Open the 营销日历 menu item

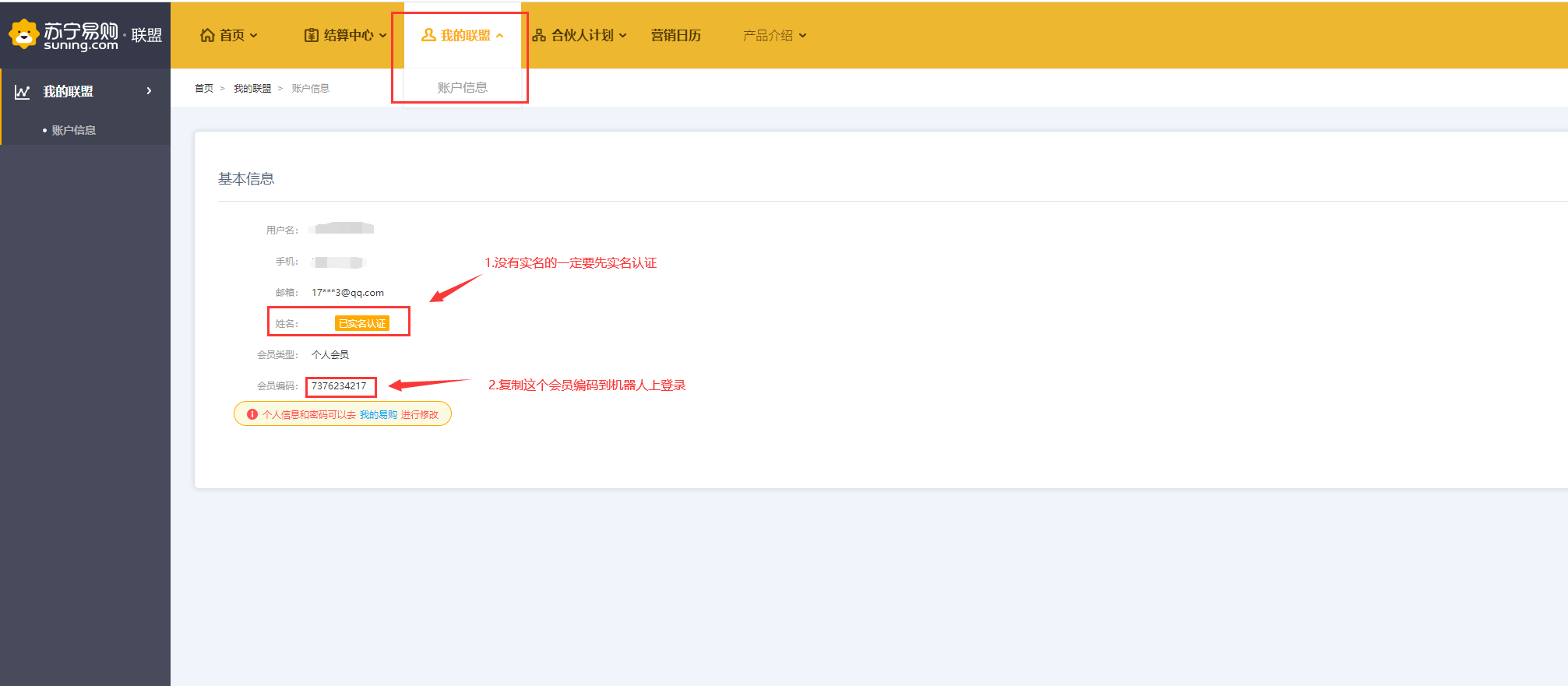[x=675, y=35]
